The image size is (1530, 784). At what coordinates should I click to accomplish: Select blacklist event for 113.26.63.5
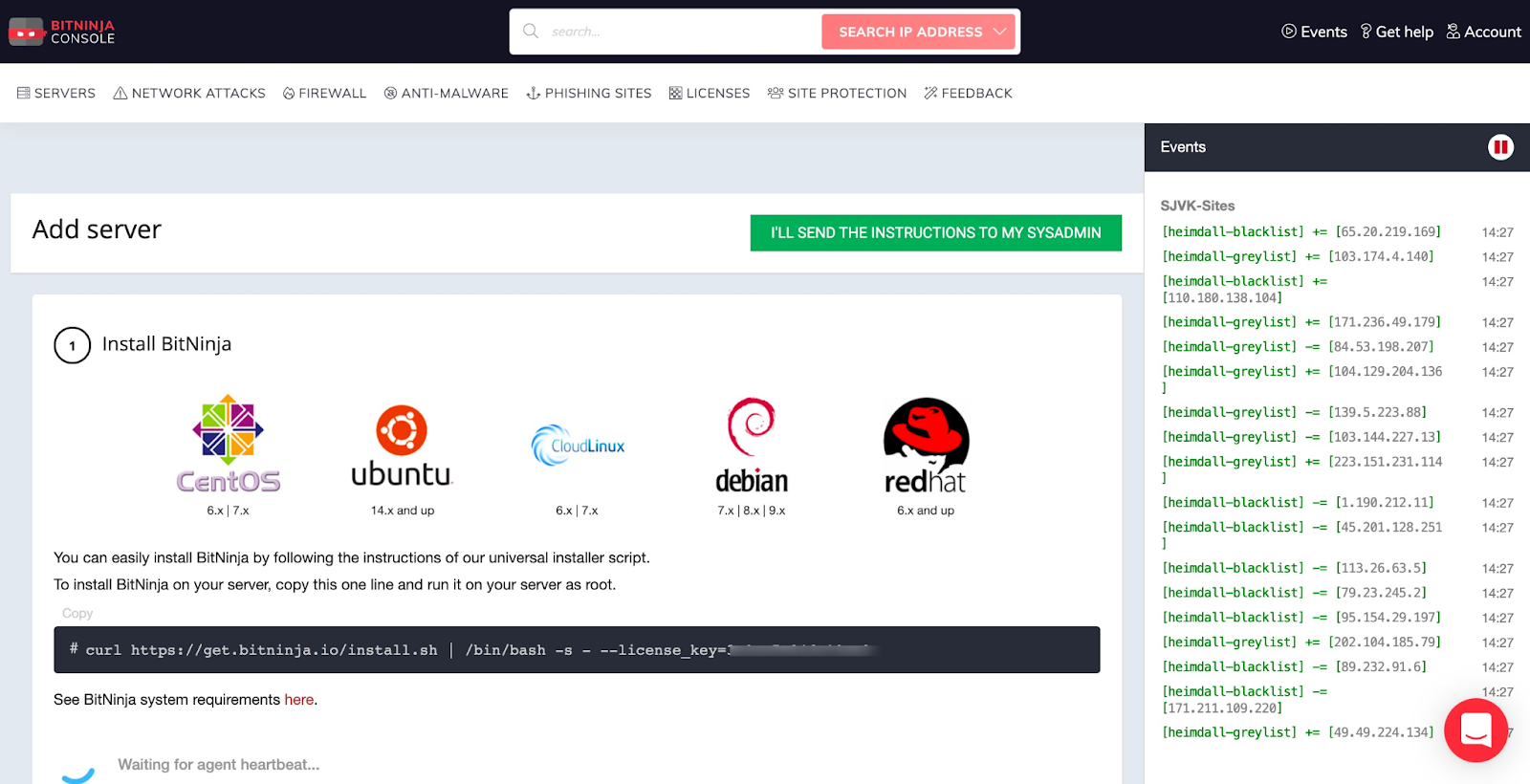point(1294,568)
